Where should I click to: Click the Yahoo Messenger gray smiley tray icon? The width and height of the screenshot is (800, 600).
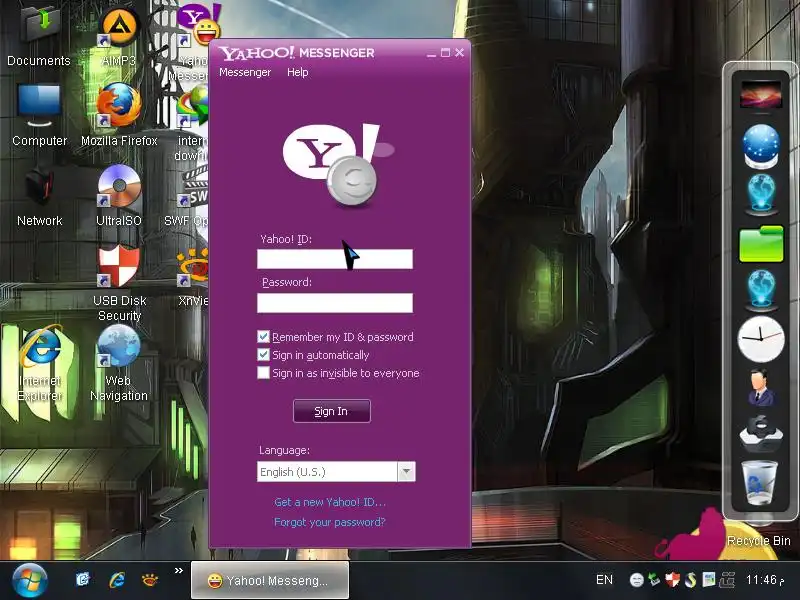click(636, 580)
